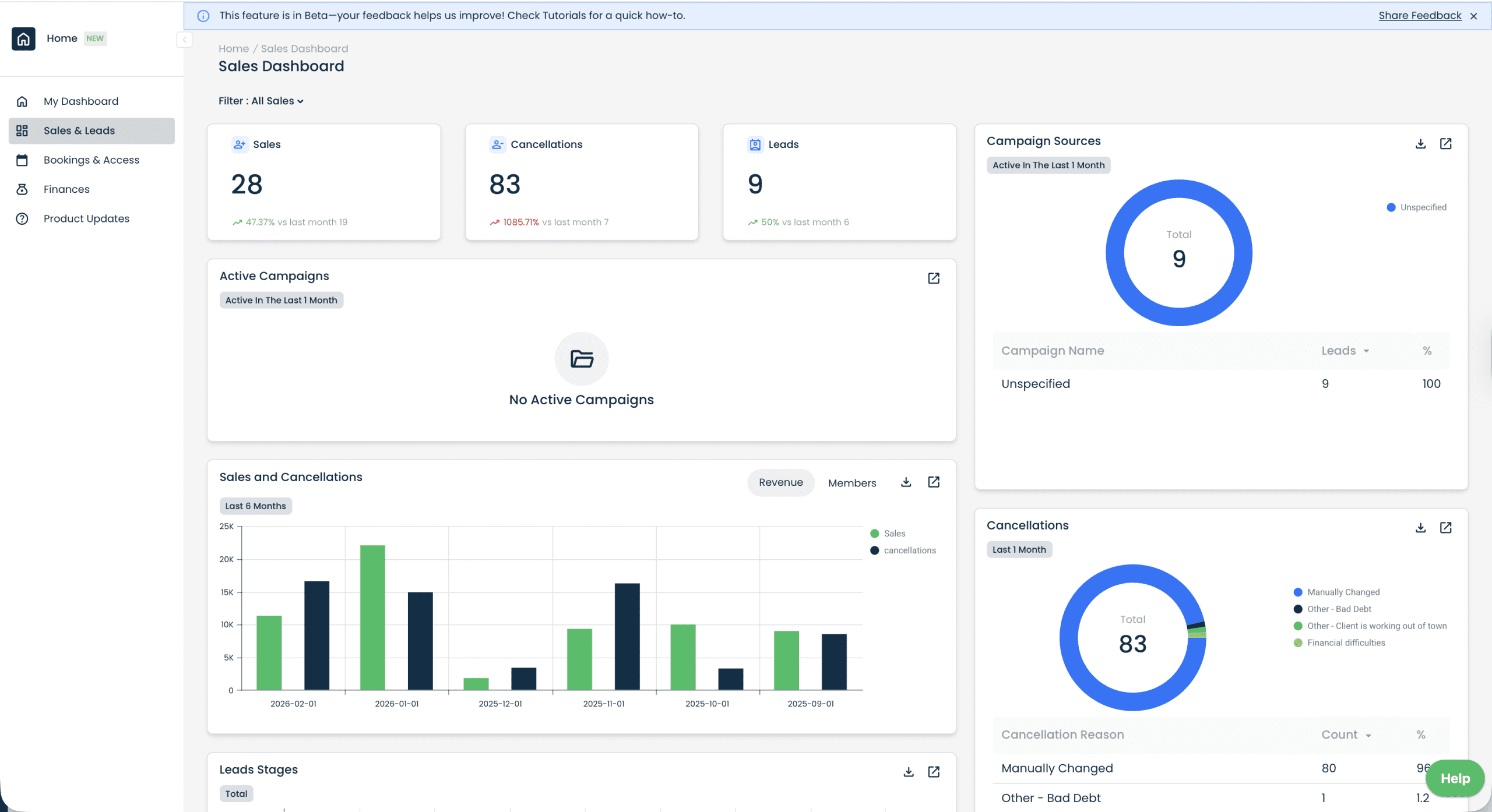
Task: Switch chart to Members view
Action: pyautogui.click(x=851, y=483)
